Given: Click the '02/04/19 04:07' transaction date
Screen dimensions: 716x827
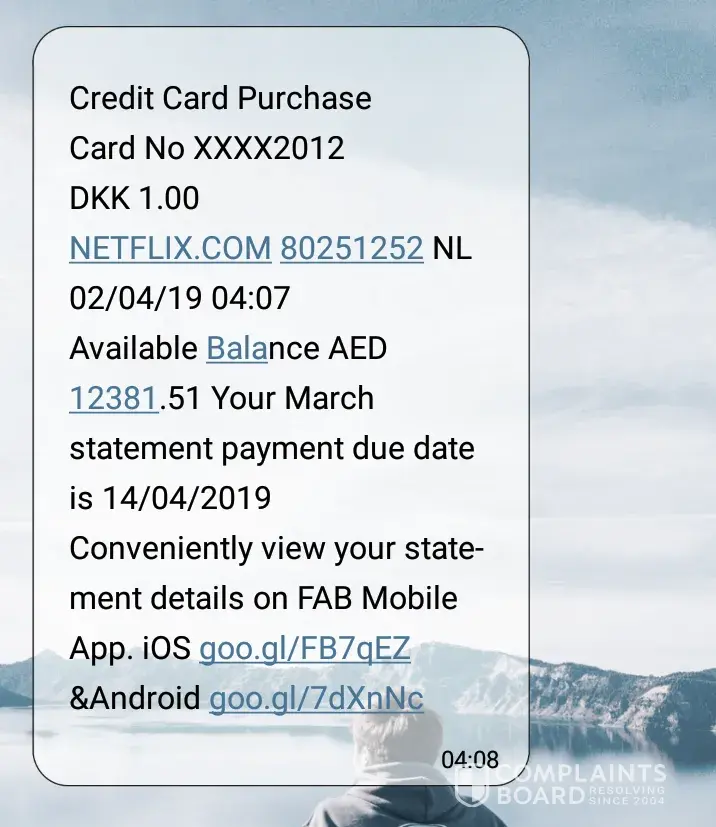Looking at the screenshot, I should [x=179, y=298].
